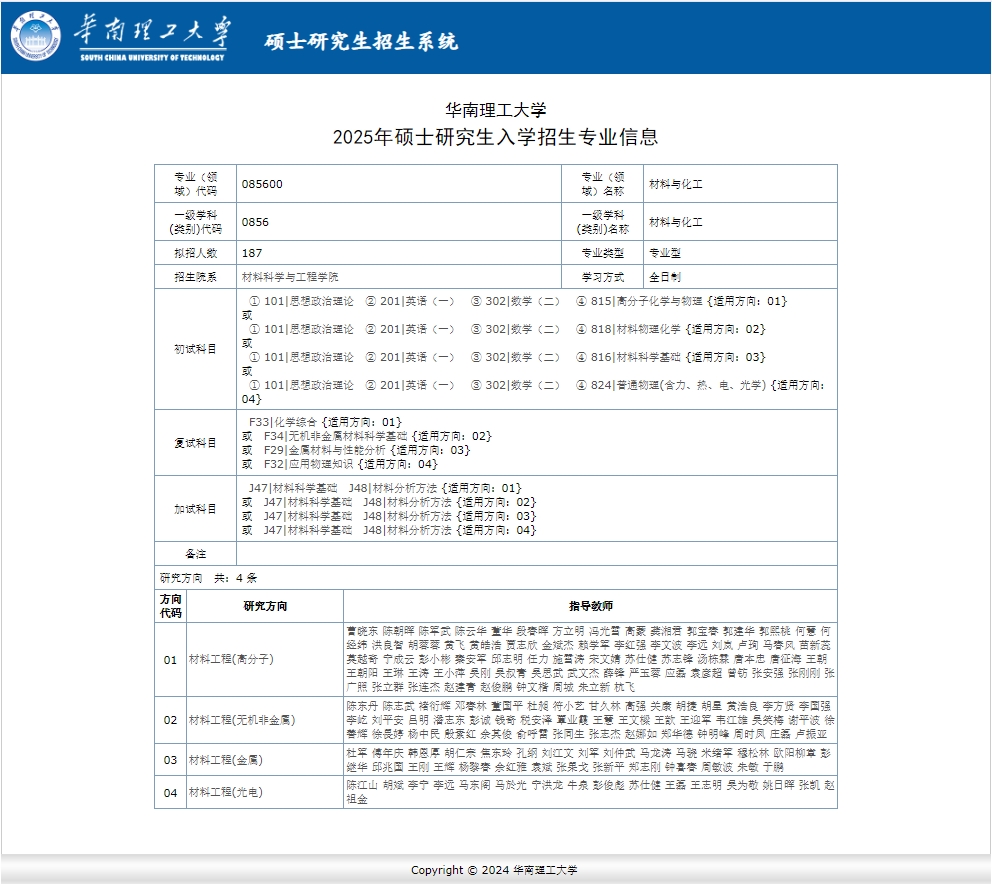Select the 187 planned enrollment number

coord(252,253)
